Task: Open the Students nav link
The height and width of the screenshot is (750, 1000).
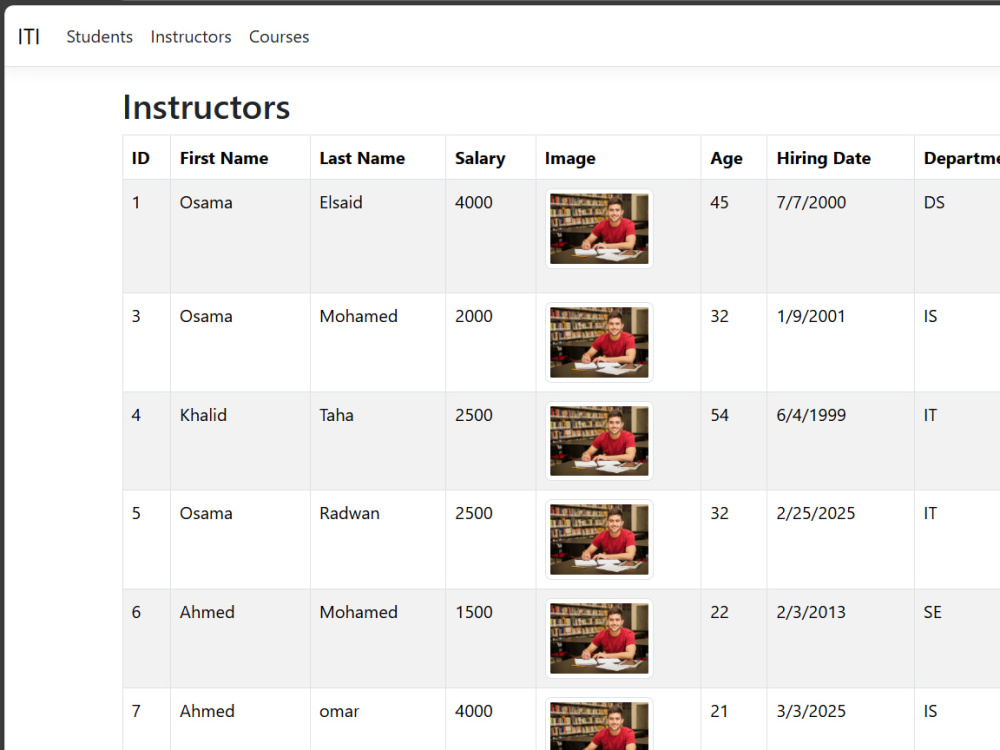Action: tap(99, 37)
